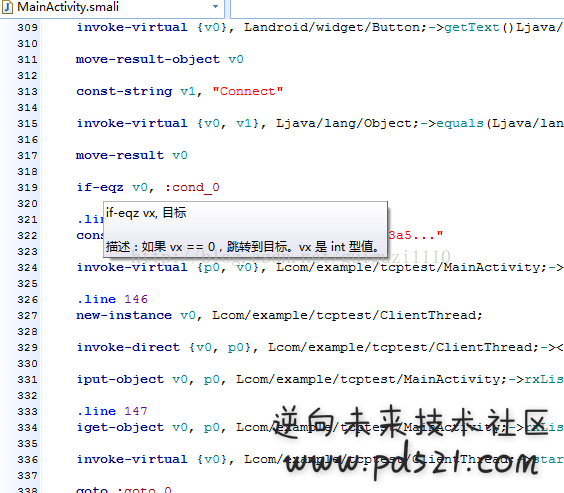
Task: Click invoke-virtual on line 336
Action: point(132,459)
